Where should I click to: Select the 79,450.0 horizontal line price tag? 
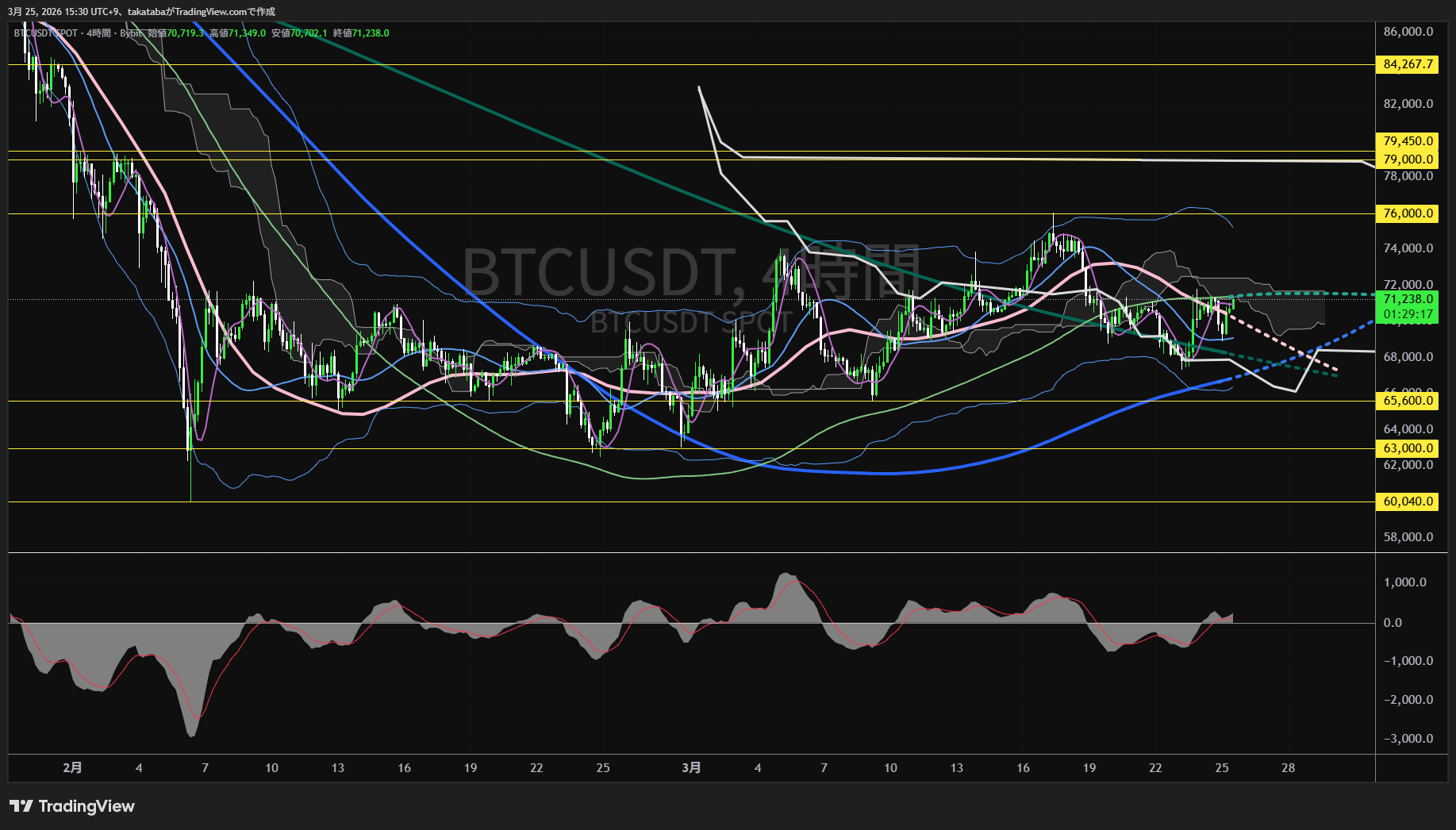point(1407,141)
